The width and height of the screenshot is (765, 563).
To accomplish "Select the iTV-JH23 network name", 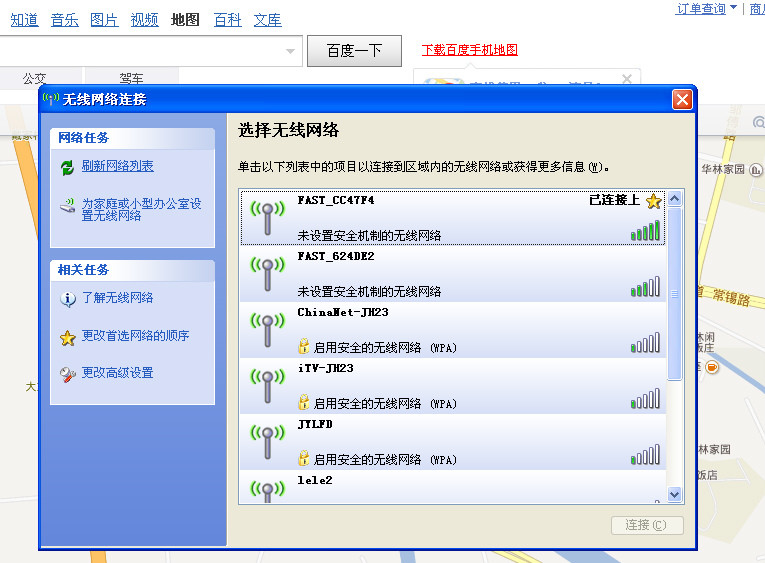I will [325, 368].
